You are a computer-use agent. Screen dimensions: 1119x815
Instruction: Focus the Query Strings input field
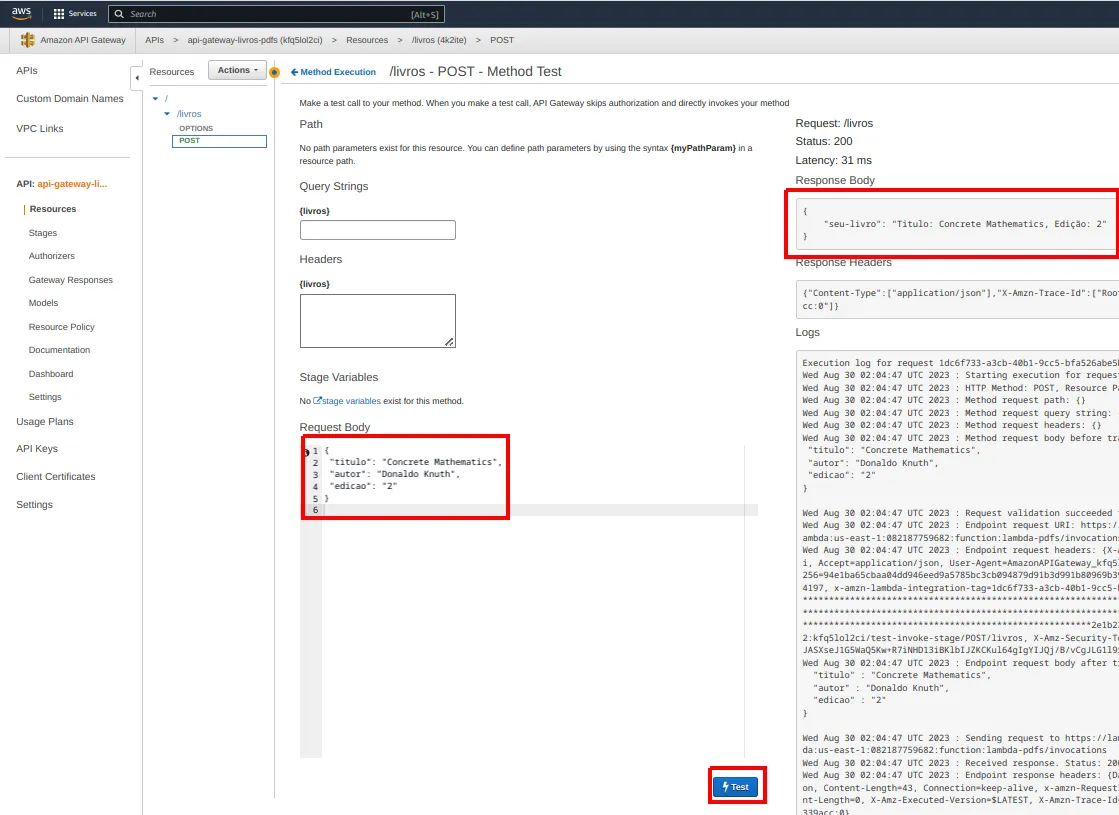tap(378, 230)
